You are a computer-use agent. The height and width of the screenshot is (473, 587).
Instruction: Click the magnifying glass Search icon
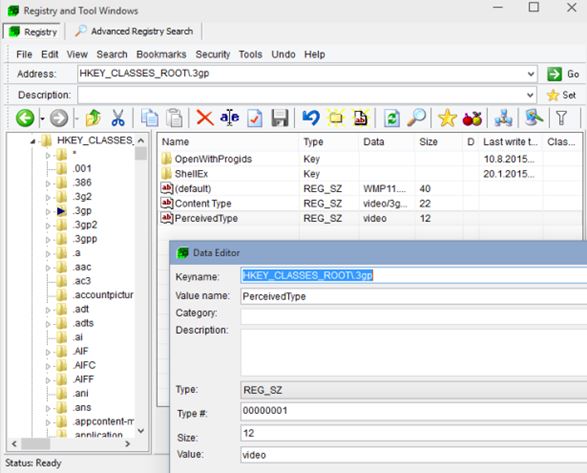click(416, 118)
